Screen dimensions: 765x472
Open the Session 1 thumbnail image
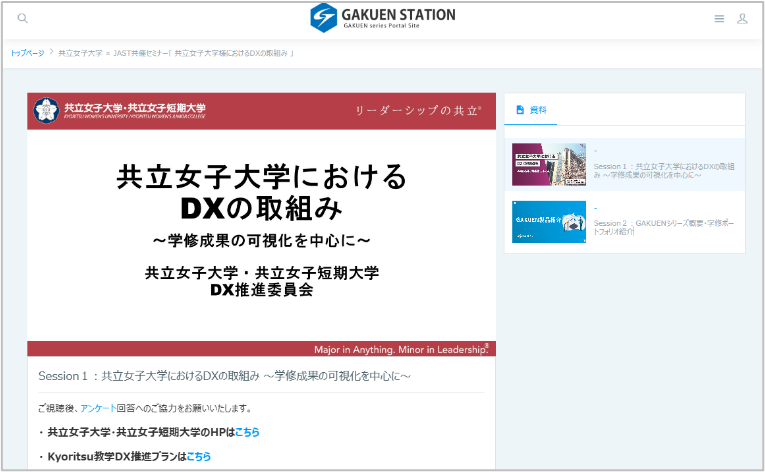549,164
